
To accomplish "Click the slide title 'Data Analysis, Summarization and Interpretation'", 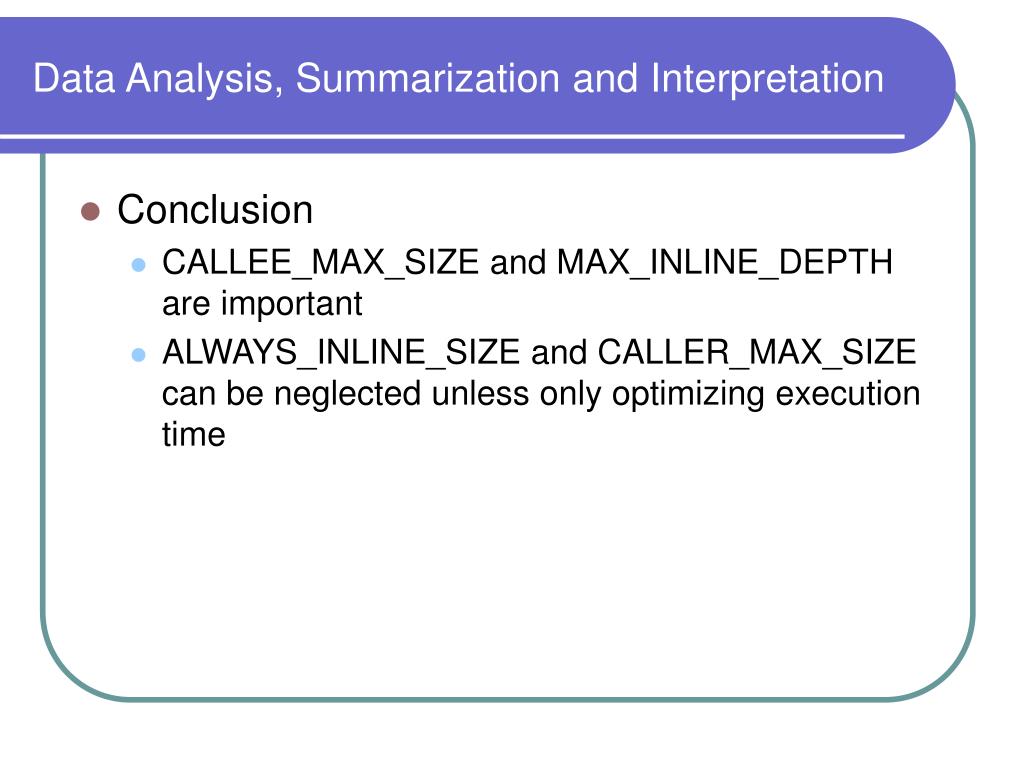I will [458, 80].
